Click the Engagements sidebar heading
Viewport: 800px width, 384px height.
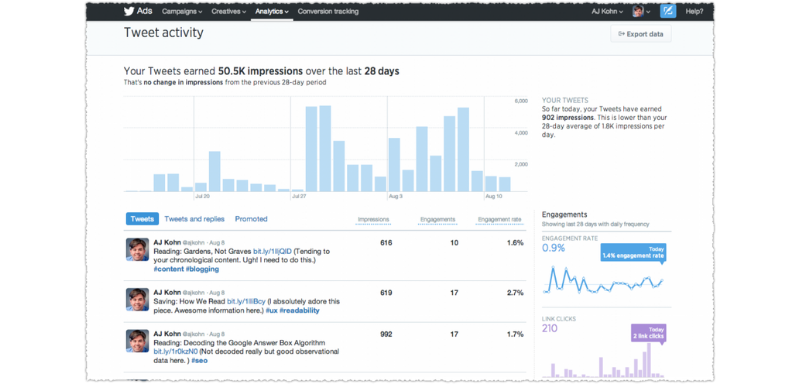click(x=564, y=215)
